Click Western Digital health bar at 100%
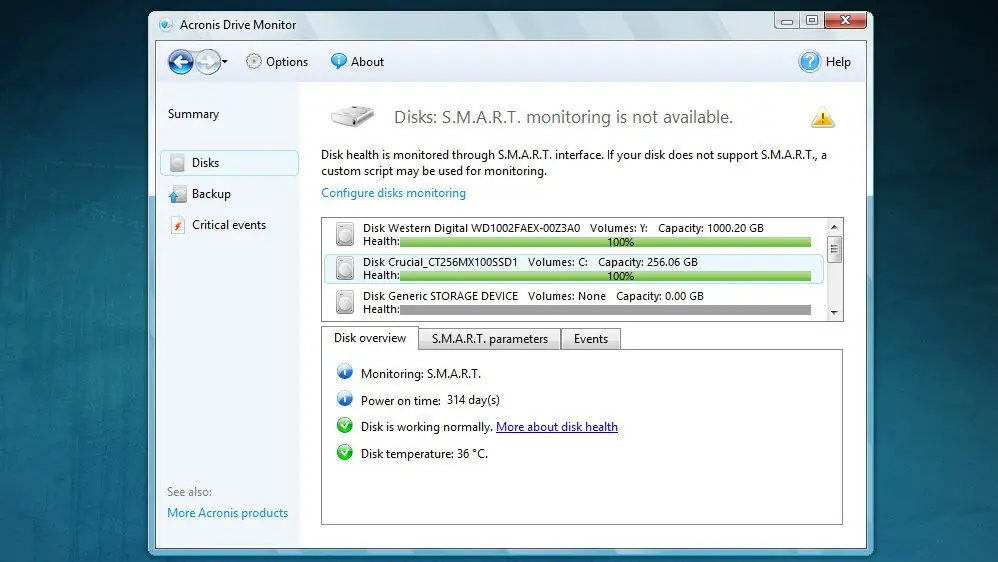The image size is (998, 562). tap(605, 242)
